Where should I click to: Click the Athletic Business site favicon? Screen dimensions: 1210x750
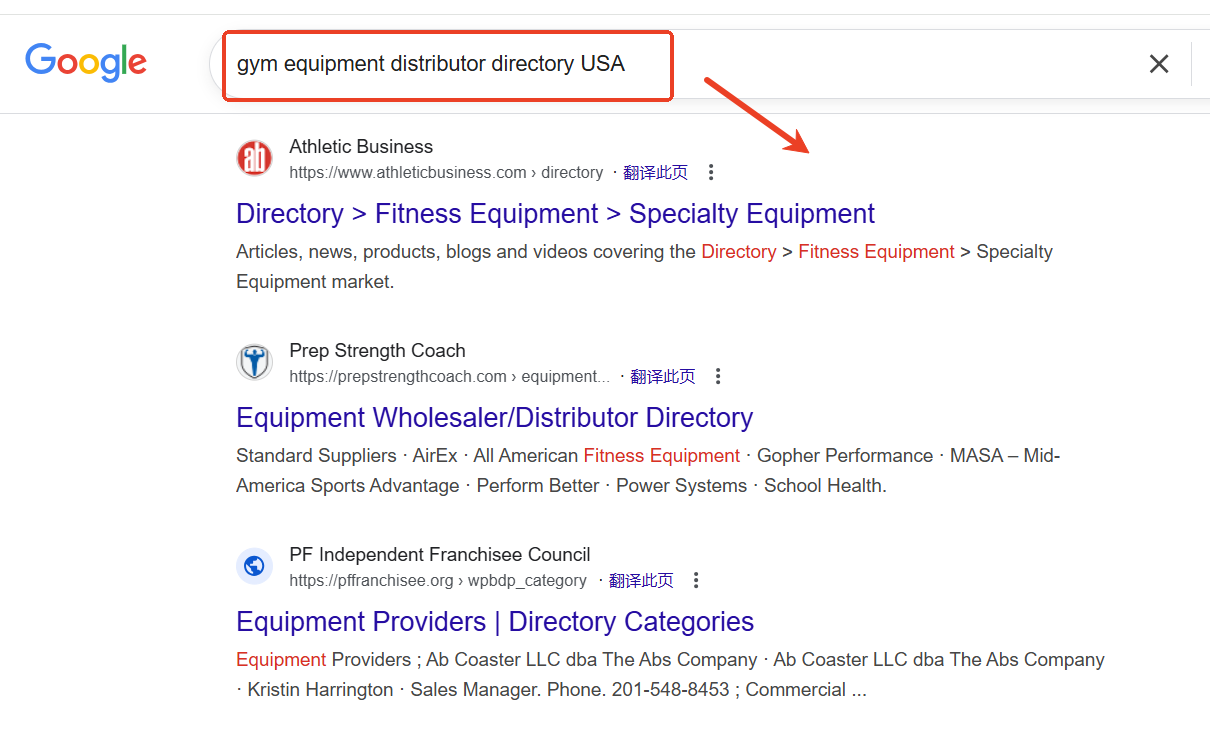coord(254,158)
